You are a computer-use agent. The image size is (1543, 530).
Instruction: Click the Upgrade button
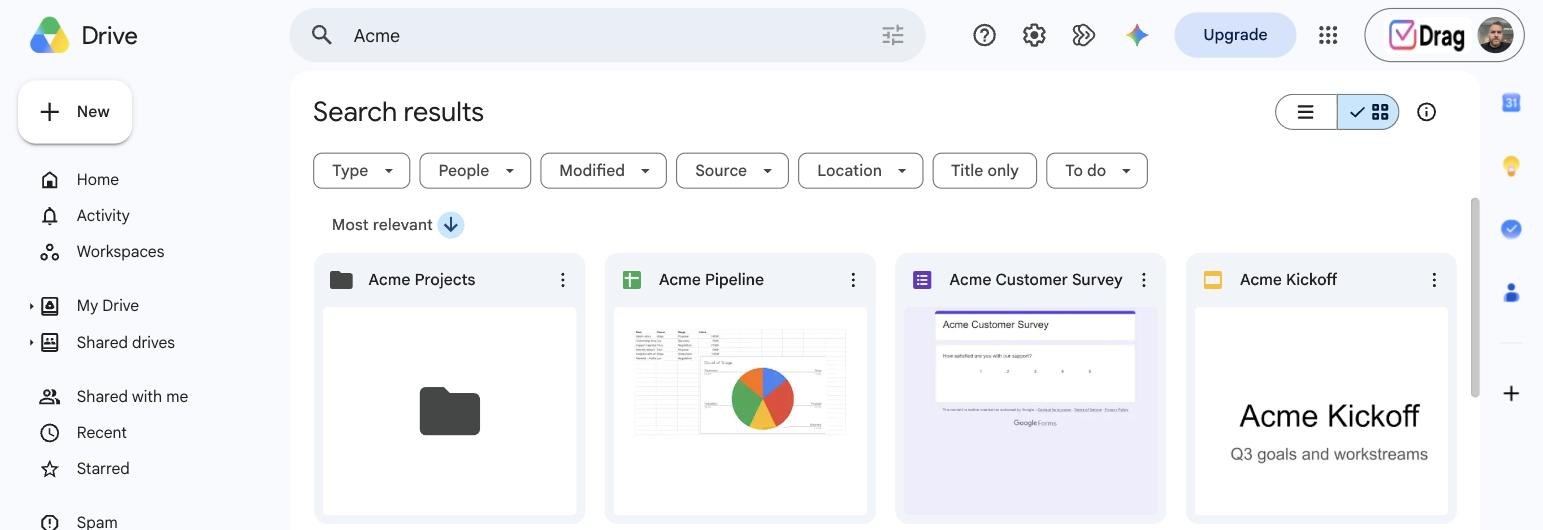coord(1235,35)
